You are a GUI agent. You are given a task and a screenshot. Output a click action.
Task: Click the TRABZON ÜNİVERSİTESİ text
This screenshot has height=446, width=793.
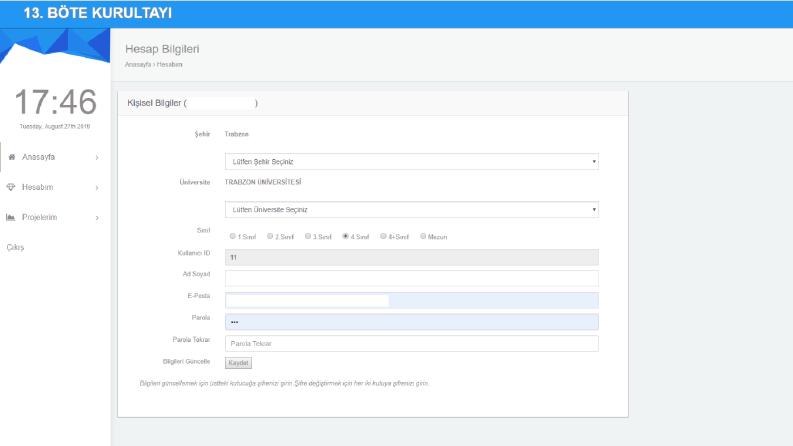click(263, 182)
